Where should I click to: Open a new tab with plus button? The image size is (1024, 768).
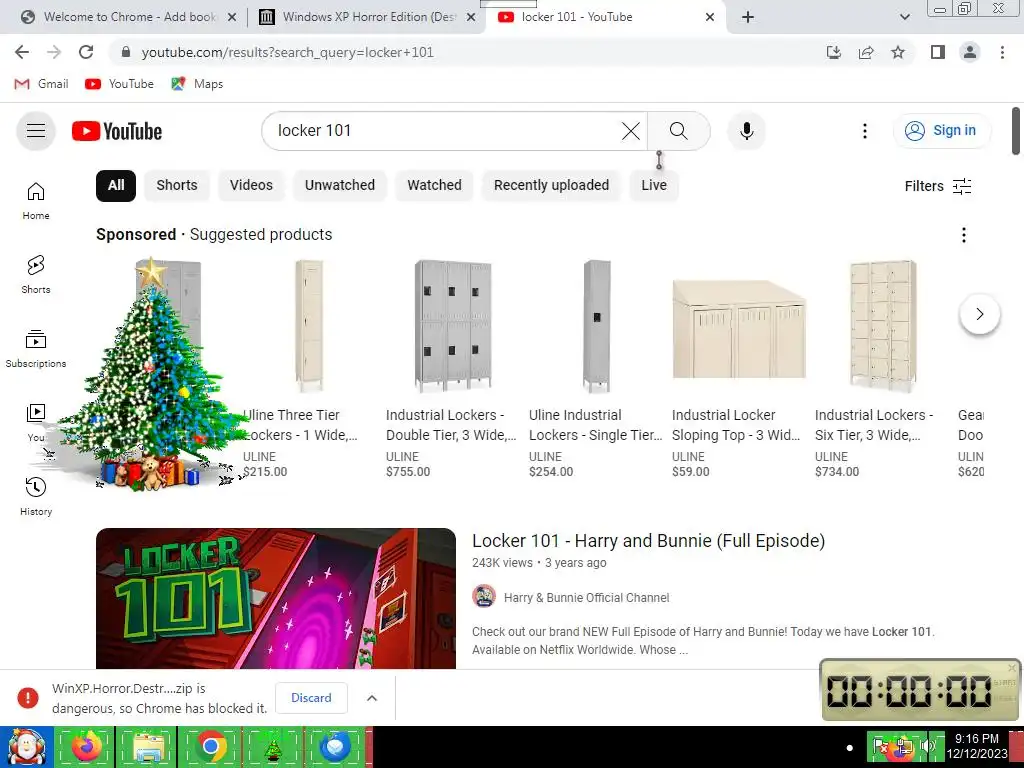coord(748,17)
